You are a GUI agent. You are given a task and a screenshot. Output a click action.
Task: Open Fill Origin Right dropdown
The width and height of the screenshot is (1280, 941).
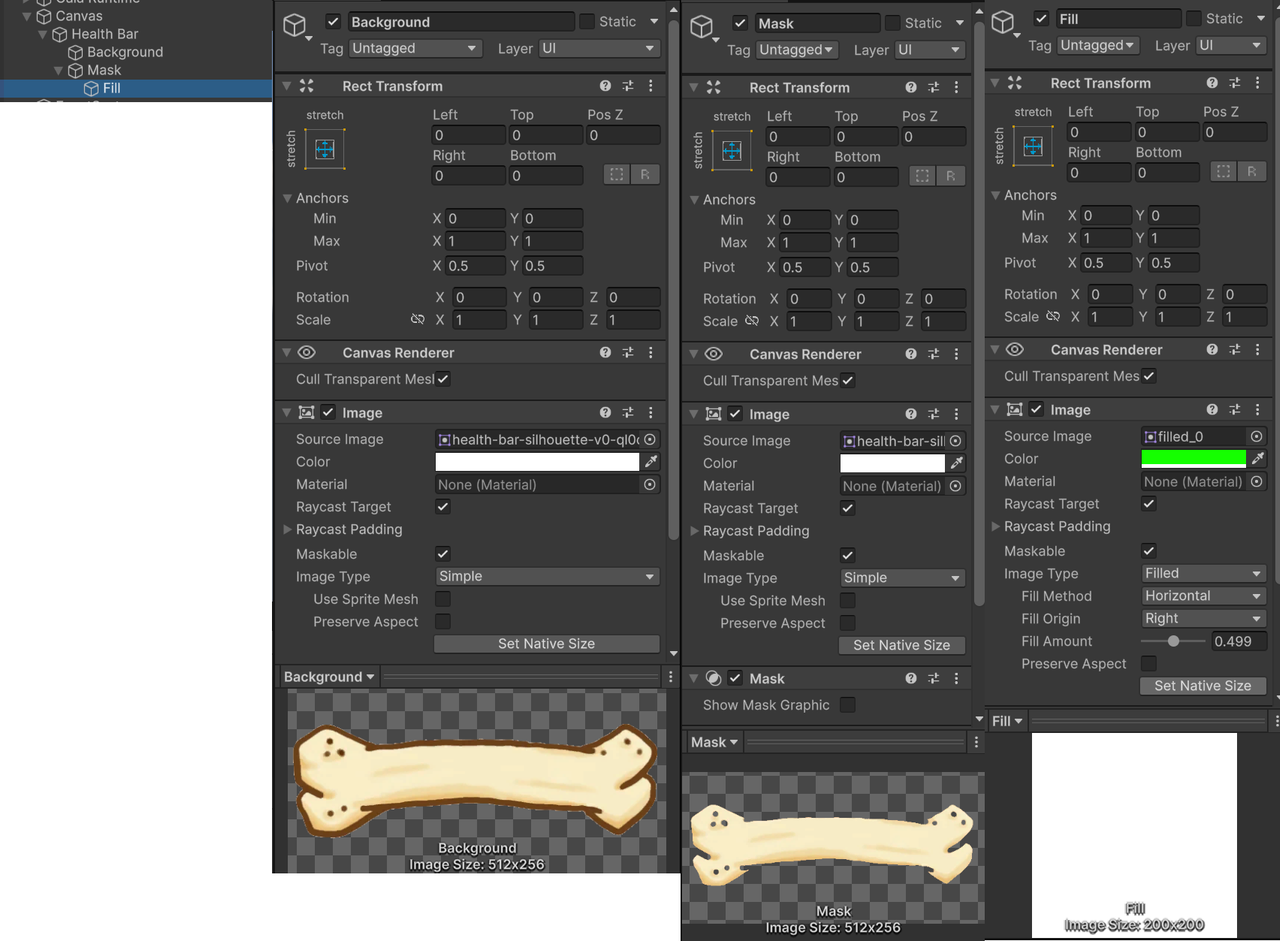coord(1204,619)
